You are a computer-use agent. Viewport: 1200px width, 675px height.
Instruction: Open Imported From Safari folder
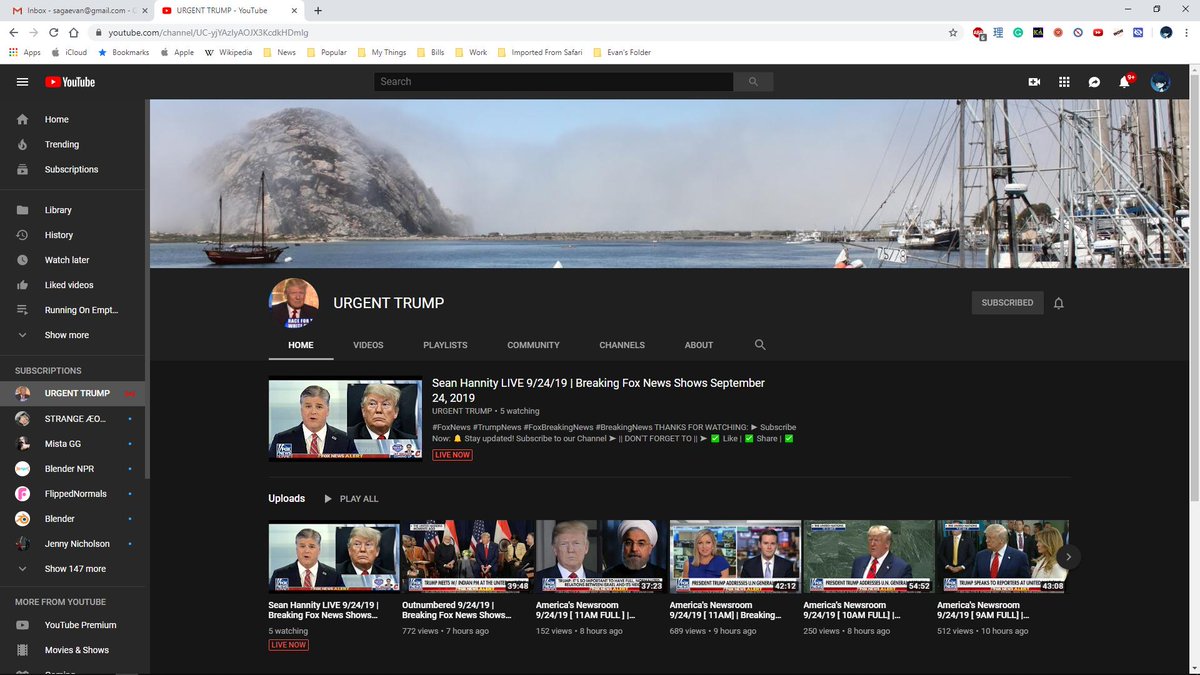click(x=540, y=52)
